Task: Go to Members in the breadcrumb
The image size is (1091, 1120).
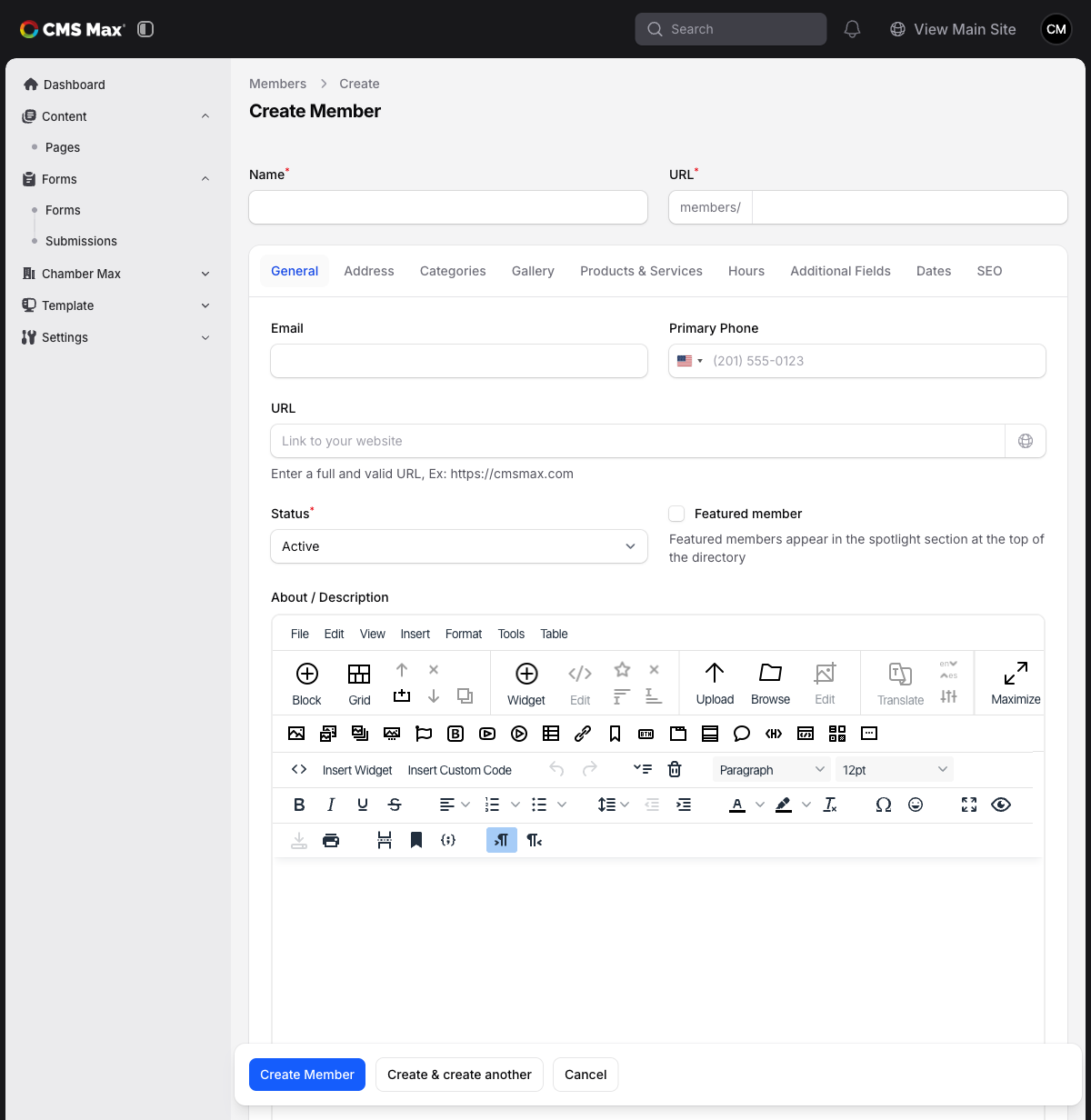Action: (x=277, y=84)
